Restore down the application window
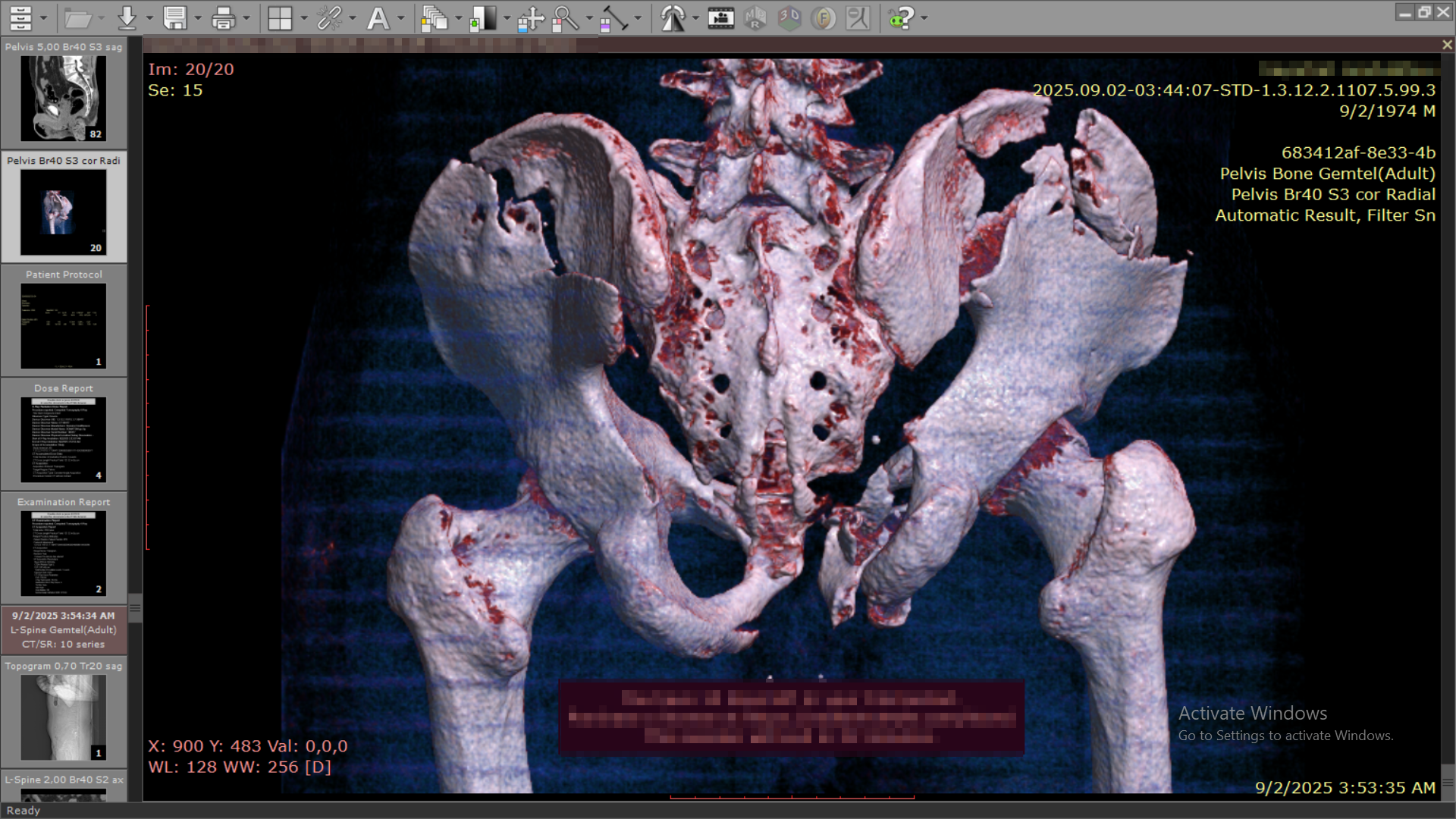This screenshot has width=1456, height=819. (1424, 12)
